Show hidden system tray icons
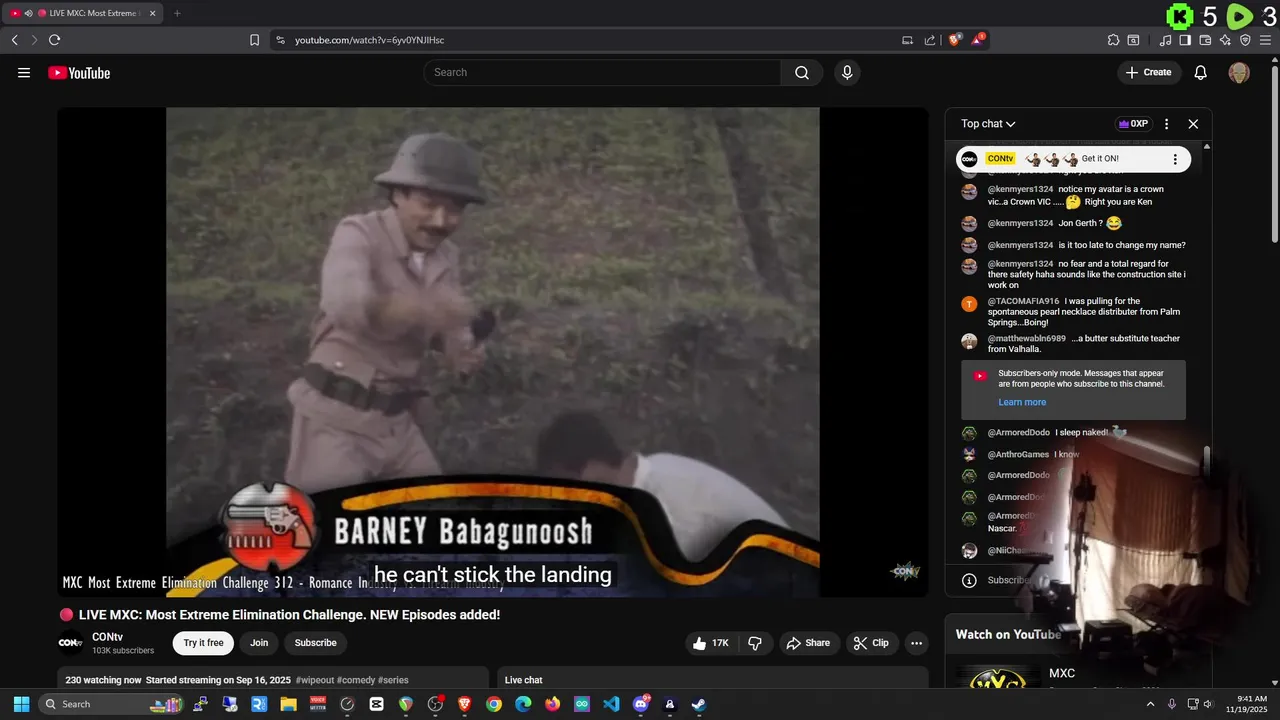This screenshot has width=1280, height=720. tap(1150, 704)
